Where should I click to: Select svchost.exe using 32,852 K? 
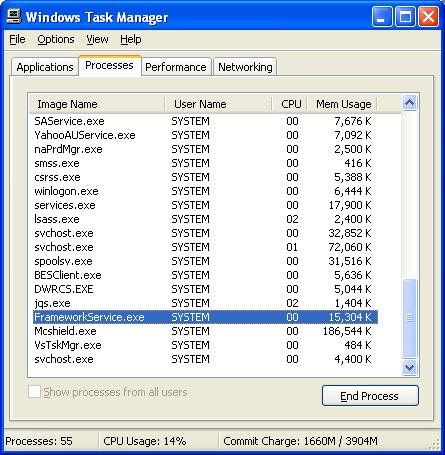click(x=205, y=233)
